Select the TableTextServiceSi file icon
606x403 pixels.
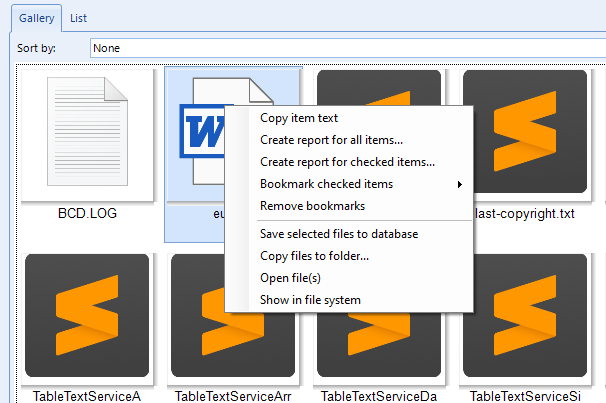[524, 316]
